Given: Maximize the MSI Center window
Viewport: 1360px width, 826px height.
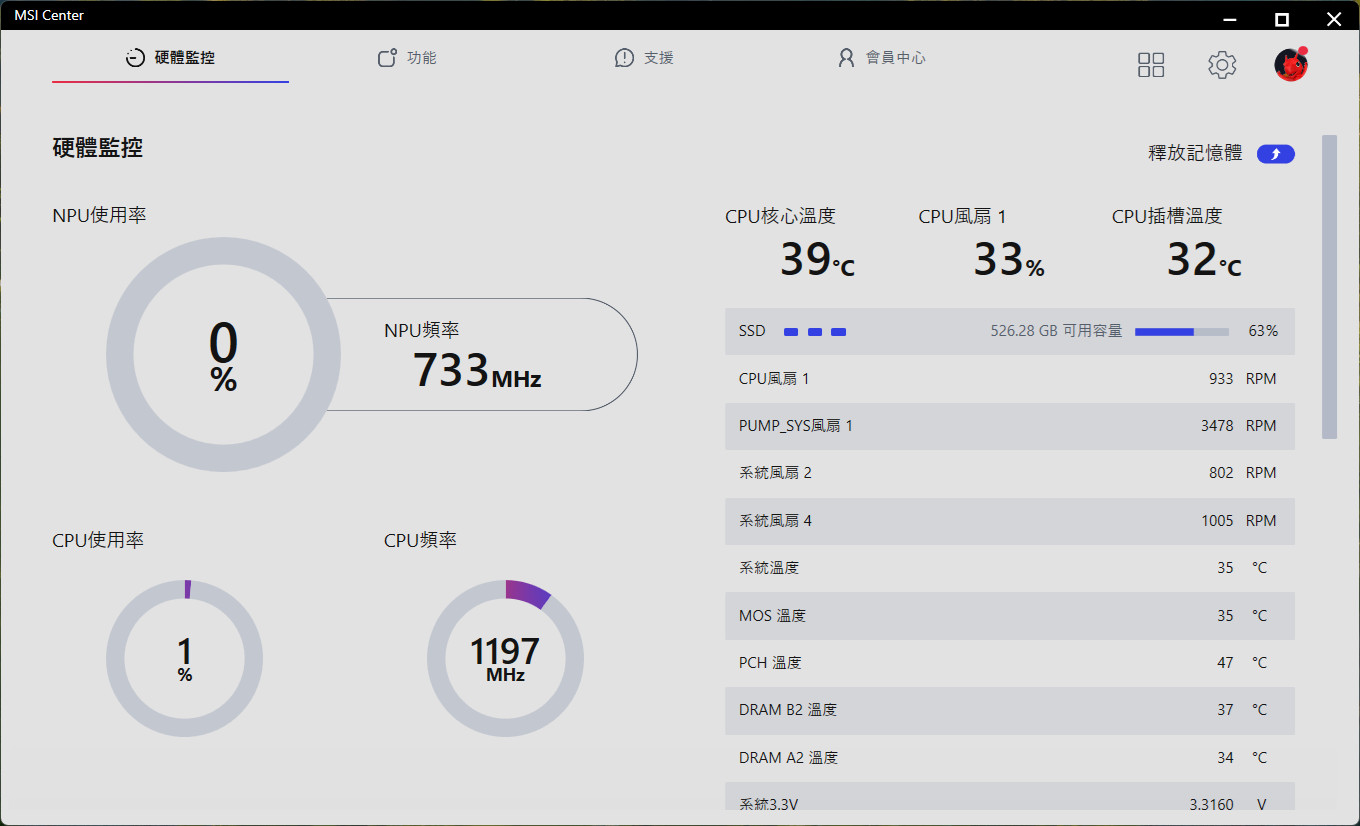Looking at the screenshot, I should pos(1281,19).
